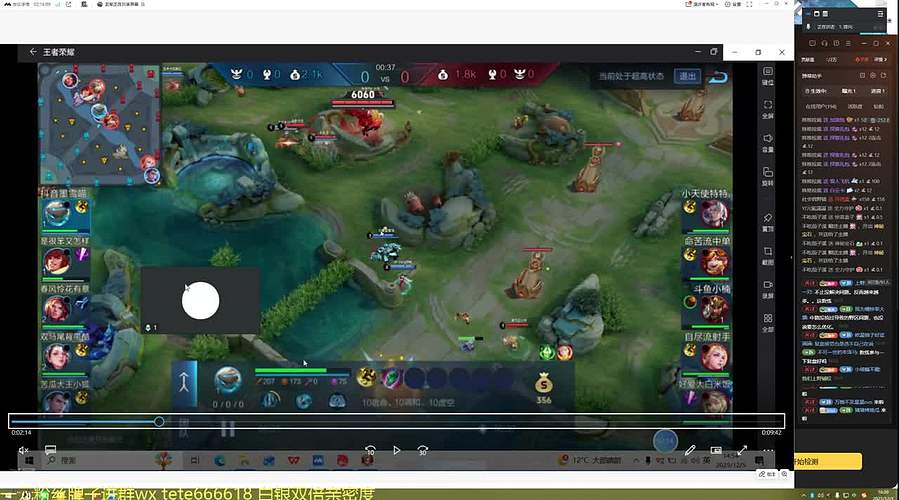
Task: Click the first yellow skill icon in HUD
Action: point(366,377)
